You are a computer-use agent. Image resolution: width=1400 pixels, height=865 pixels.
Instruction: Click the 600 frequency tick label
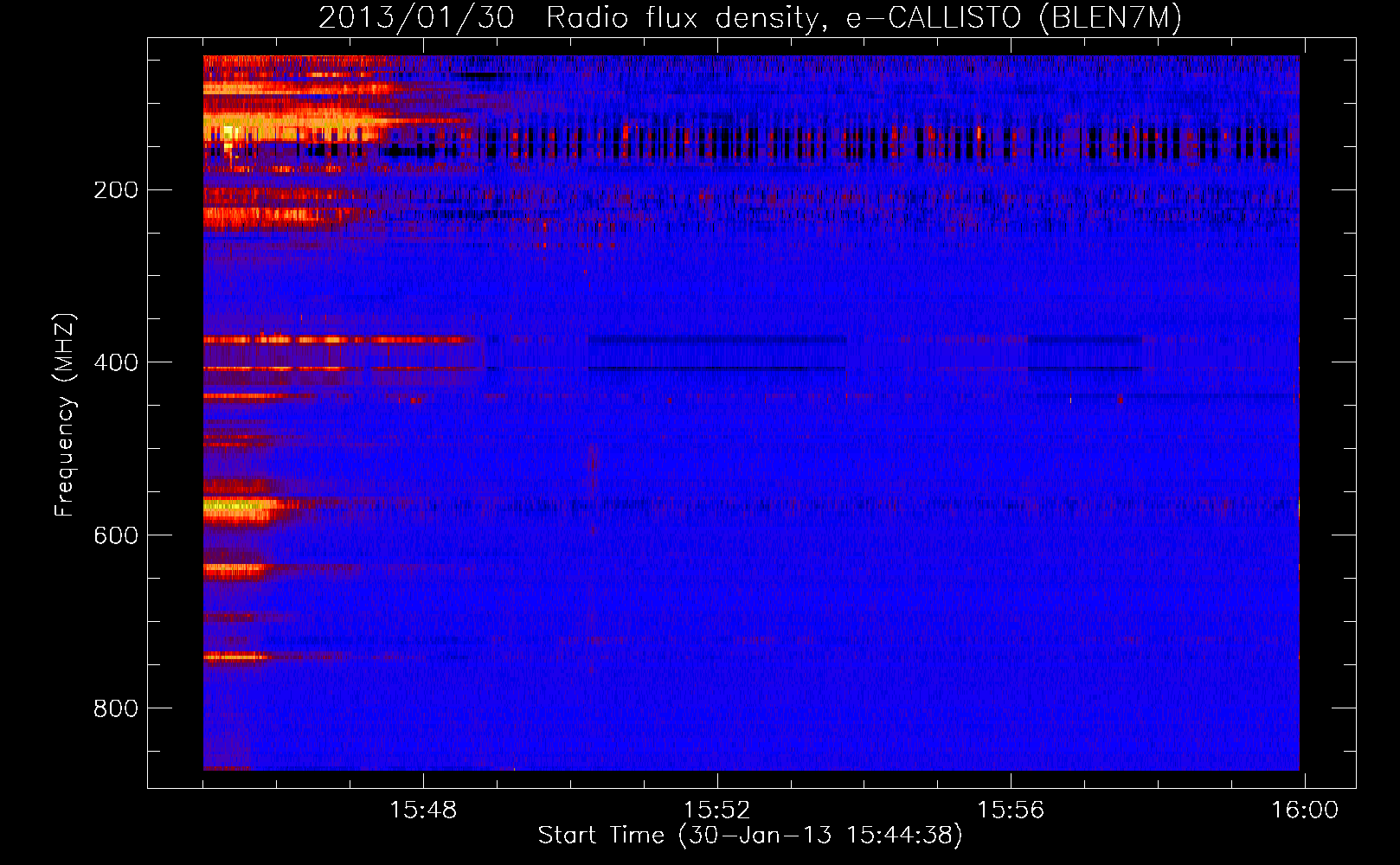click(x=116, y=535)
